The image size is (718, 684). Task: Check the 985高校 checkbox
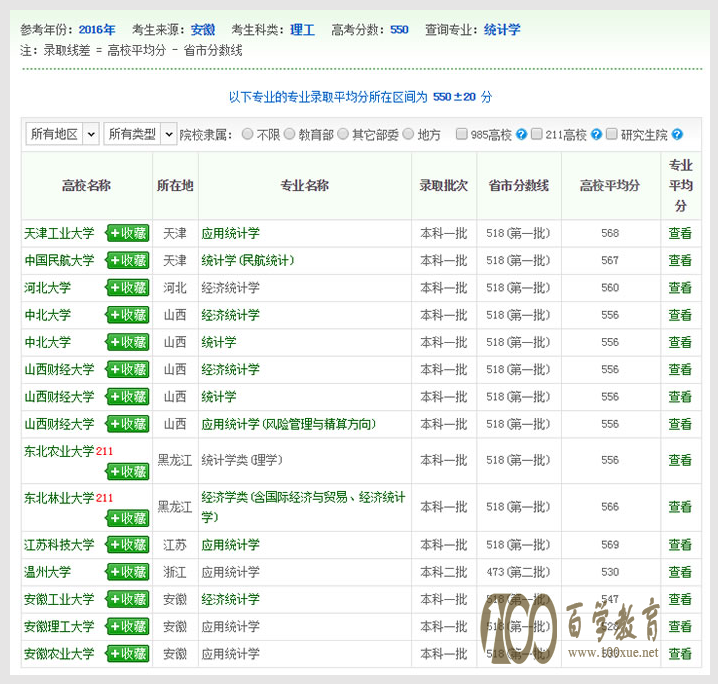(x=462, y=134)
